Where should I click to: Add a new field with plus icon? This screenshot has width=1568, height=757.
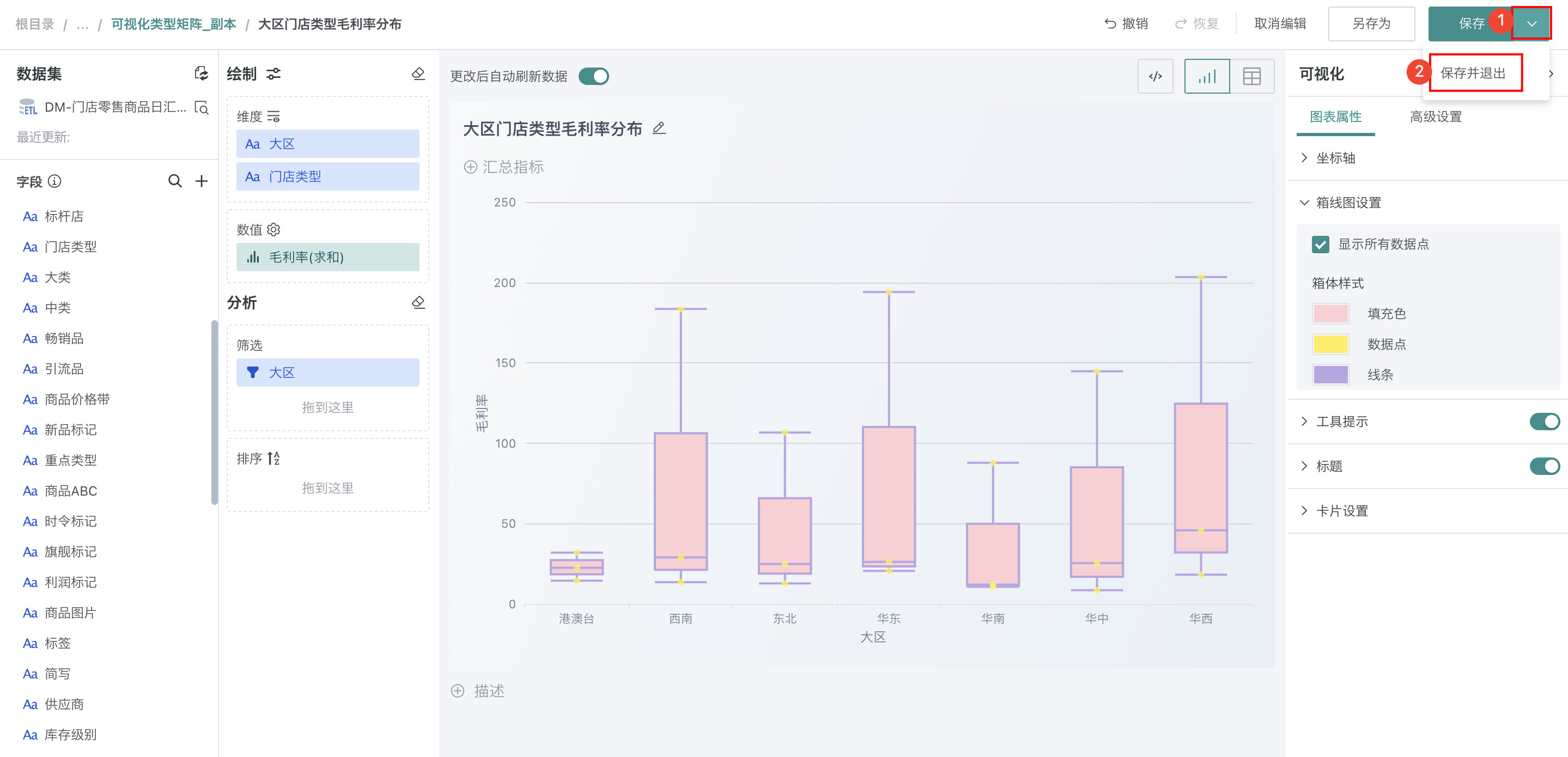[x=202, y=181]
